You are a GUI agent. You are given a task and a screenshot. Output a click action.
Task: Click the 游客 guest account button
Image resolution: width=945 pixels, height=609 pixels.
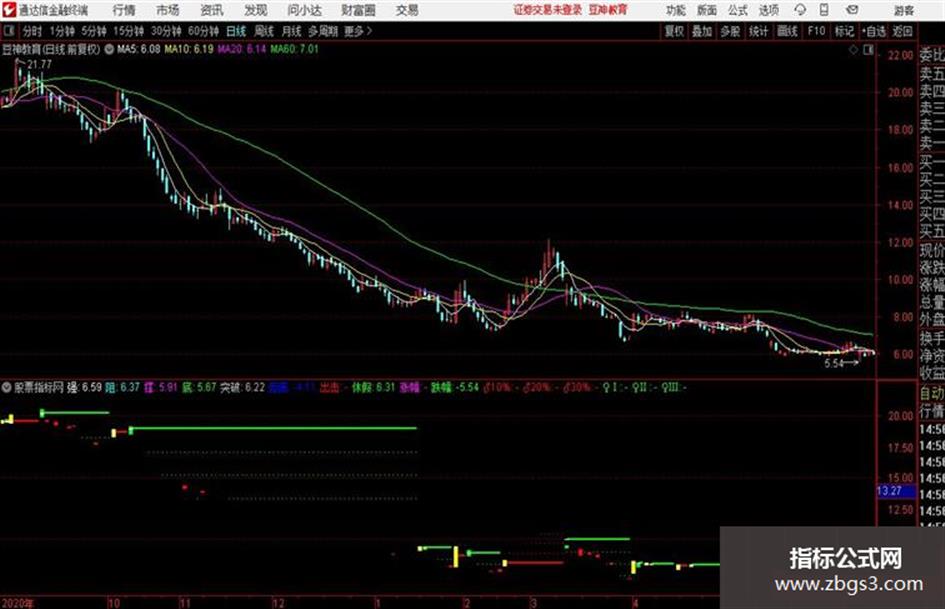tap(903, 10)
